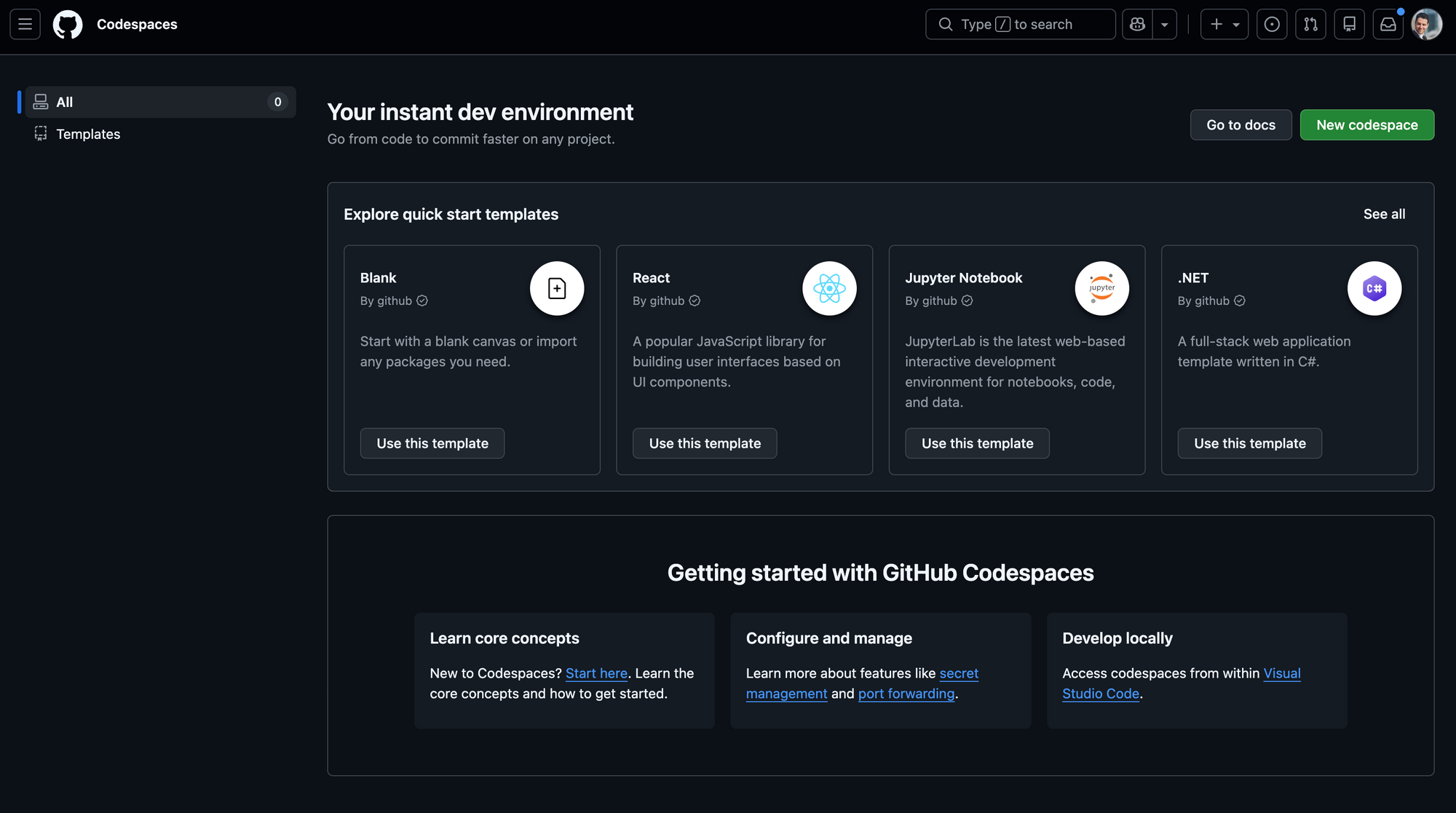
Task: Click the Go to docs button
Action: pos(1241,125)
